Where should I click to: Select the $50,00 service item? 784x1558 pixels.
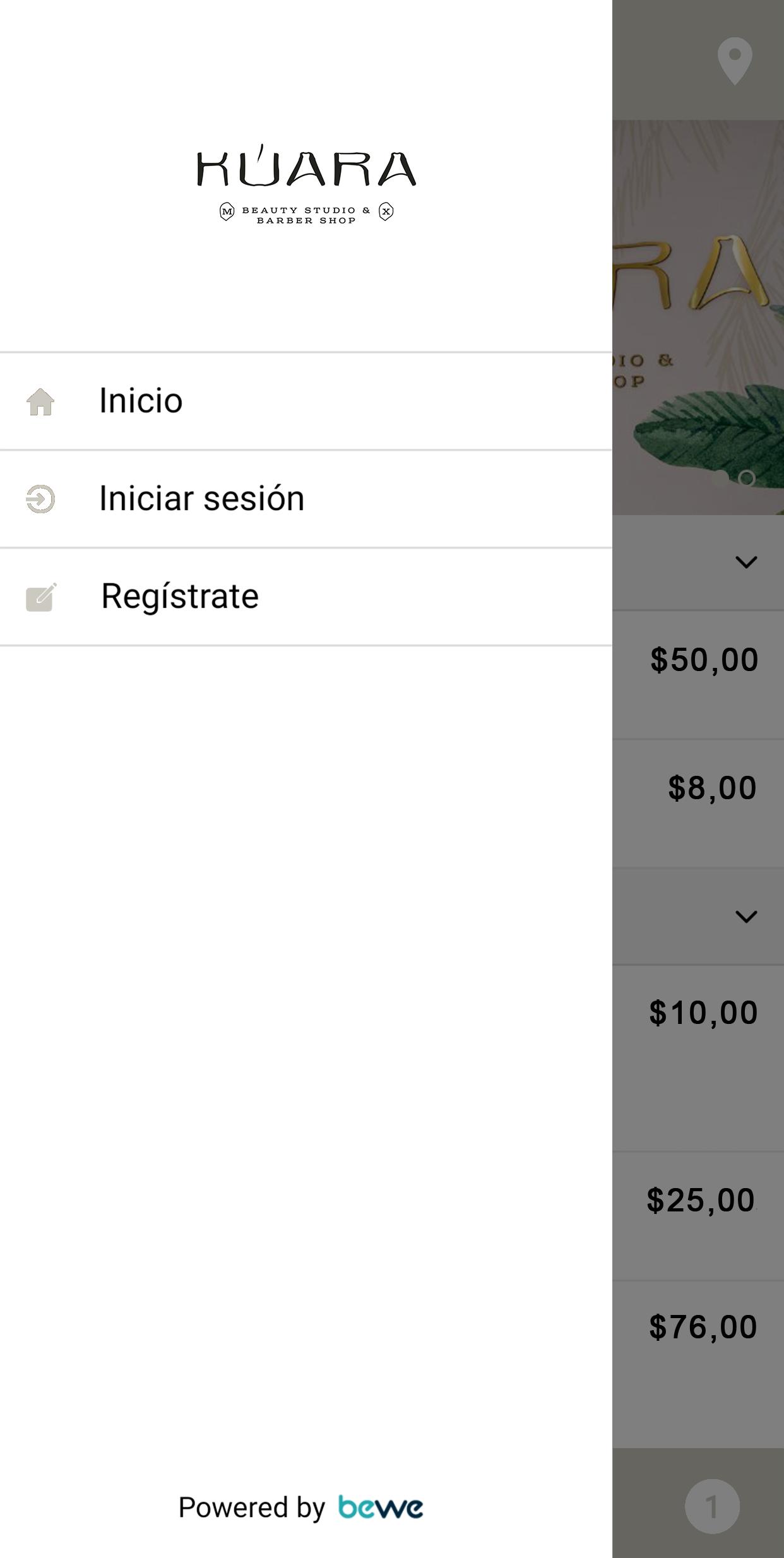[698, 674]
